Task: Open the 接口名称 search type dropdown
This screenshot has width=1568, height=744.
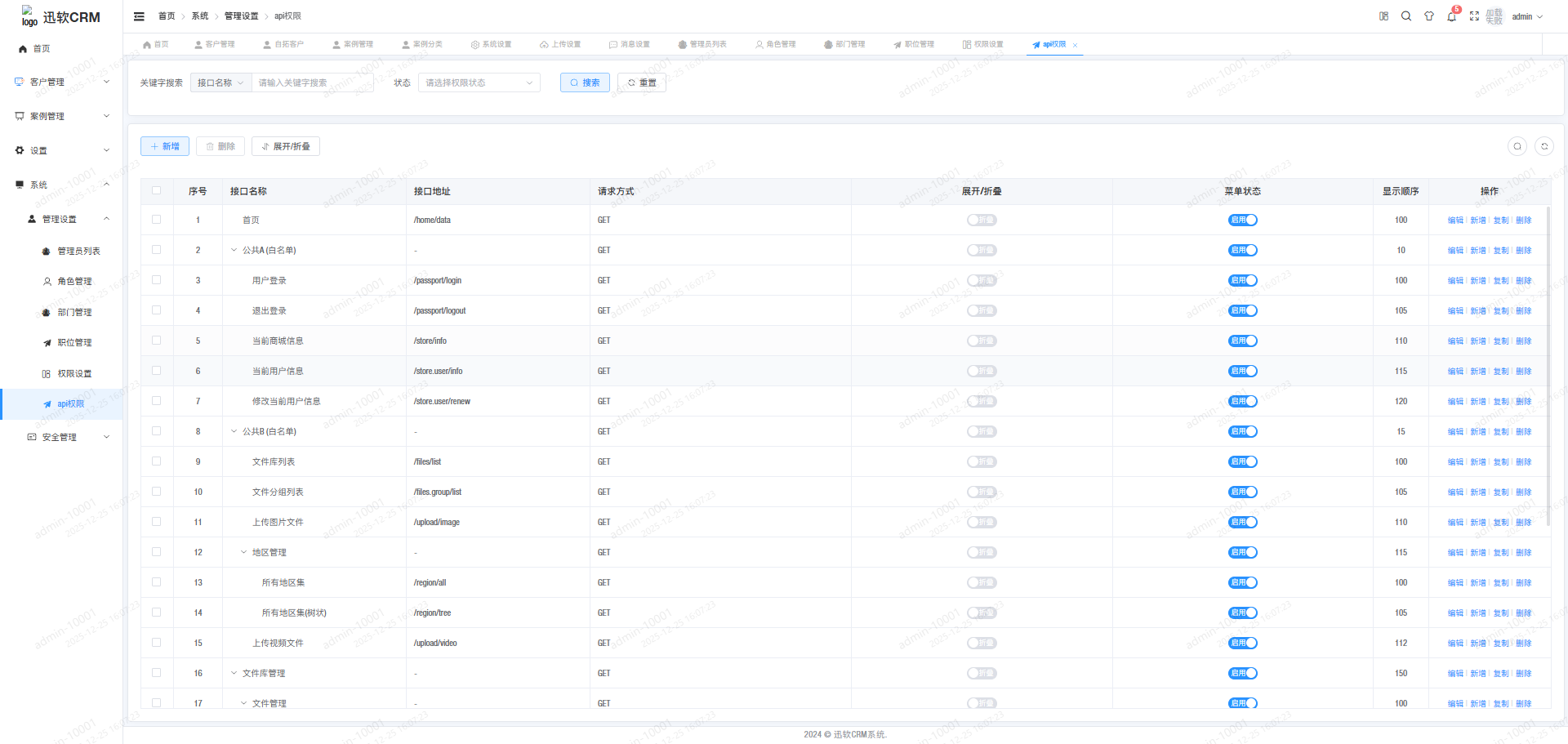Action: click(x=220, y=82)
